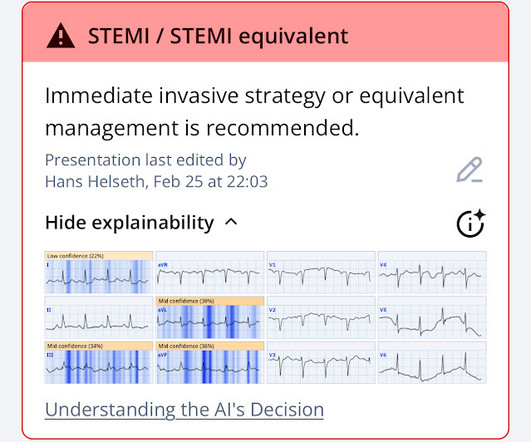
Task: Select the lead III ECG thumbnail
Action: click(99, 362)
